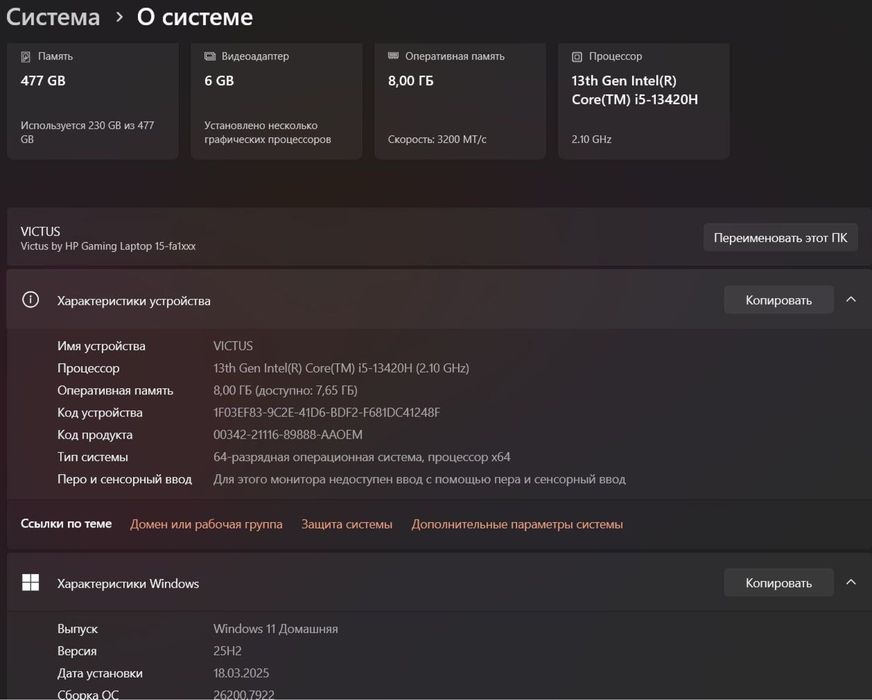Screen dimensions: 872x700
Task: Copy device specs with Копировать button
Action: (779, 300)
